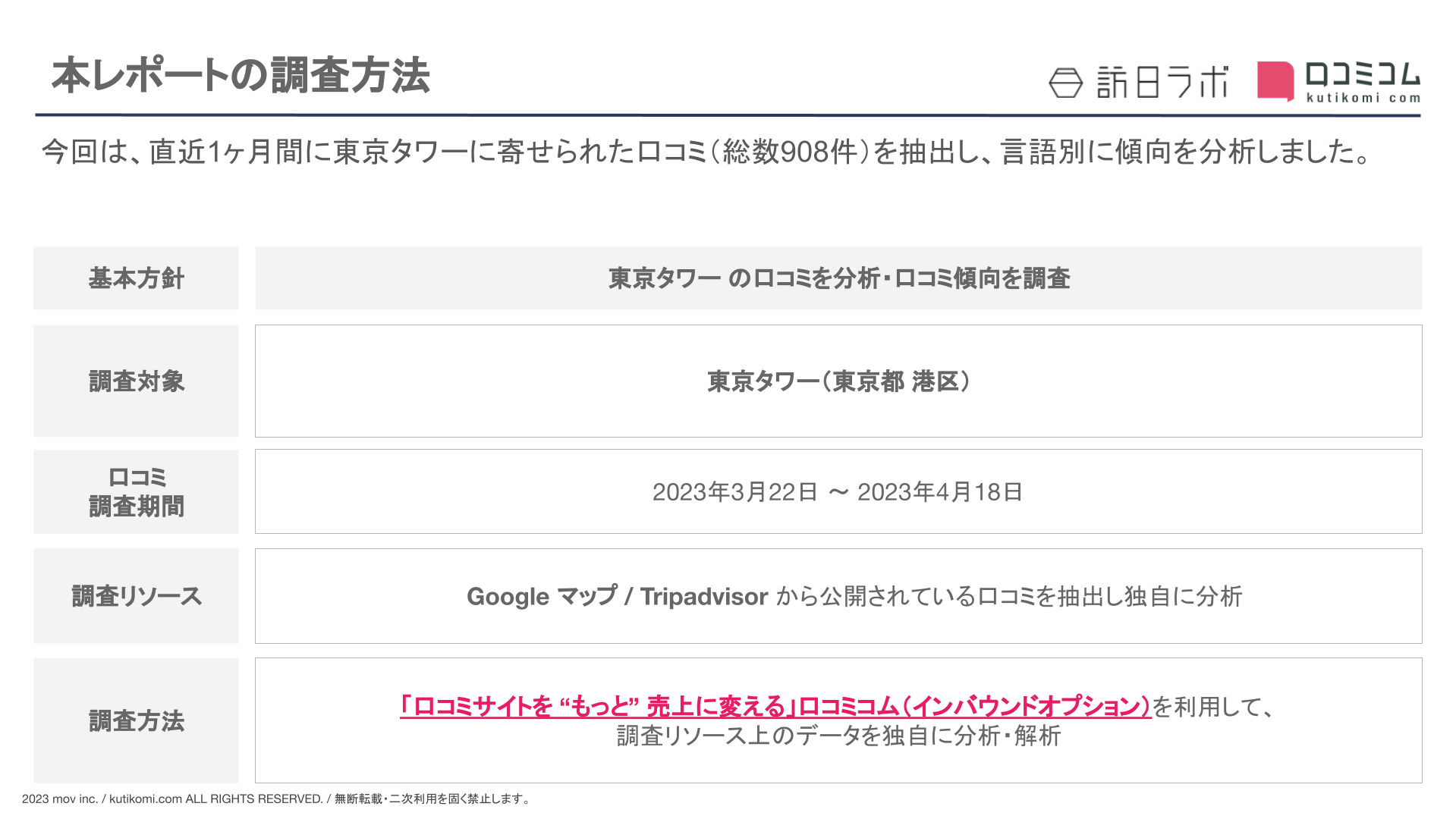Screen dimensions: 1456x819
Task: Click the 東京タワー の口コミを分析 policy cell
Action: [838, 278]
